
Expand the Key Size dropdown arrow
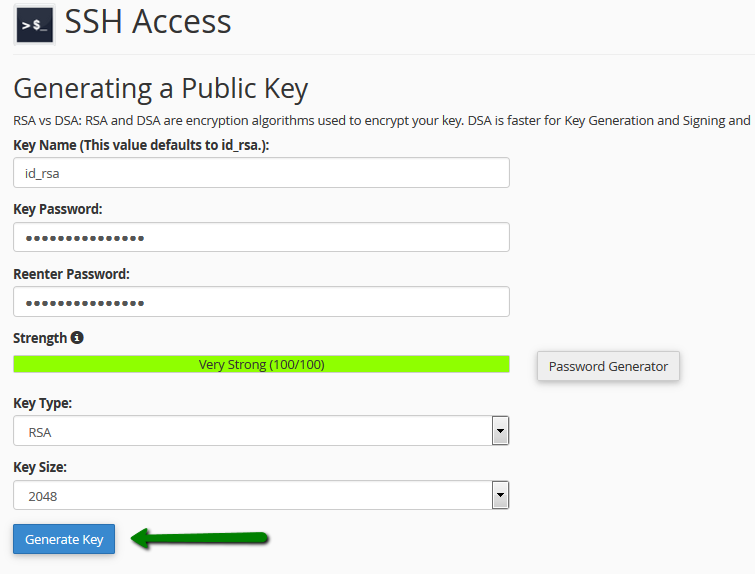(500, 495)
